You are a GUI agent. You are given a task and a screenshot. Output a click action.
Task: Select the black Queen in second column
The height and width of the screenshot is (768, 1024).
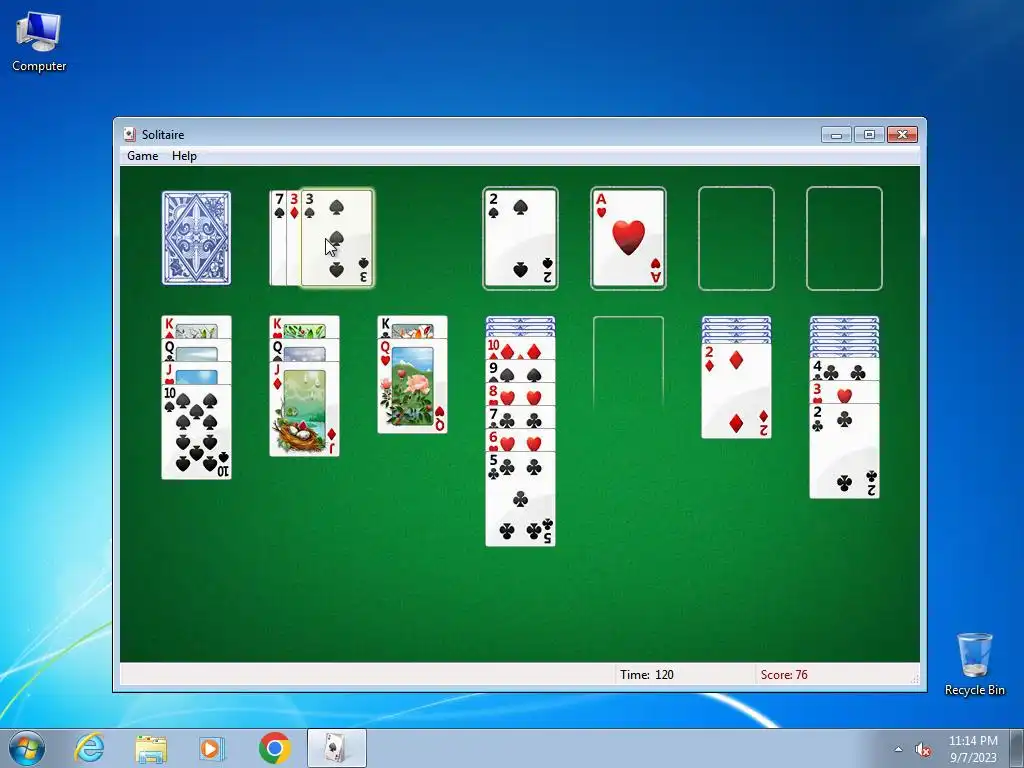[304, 350]
